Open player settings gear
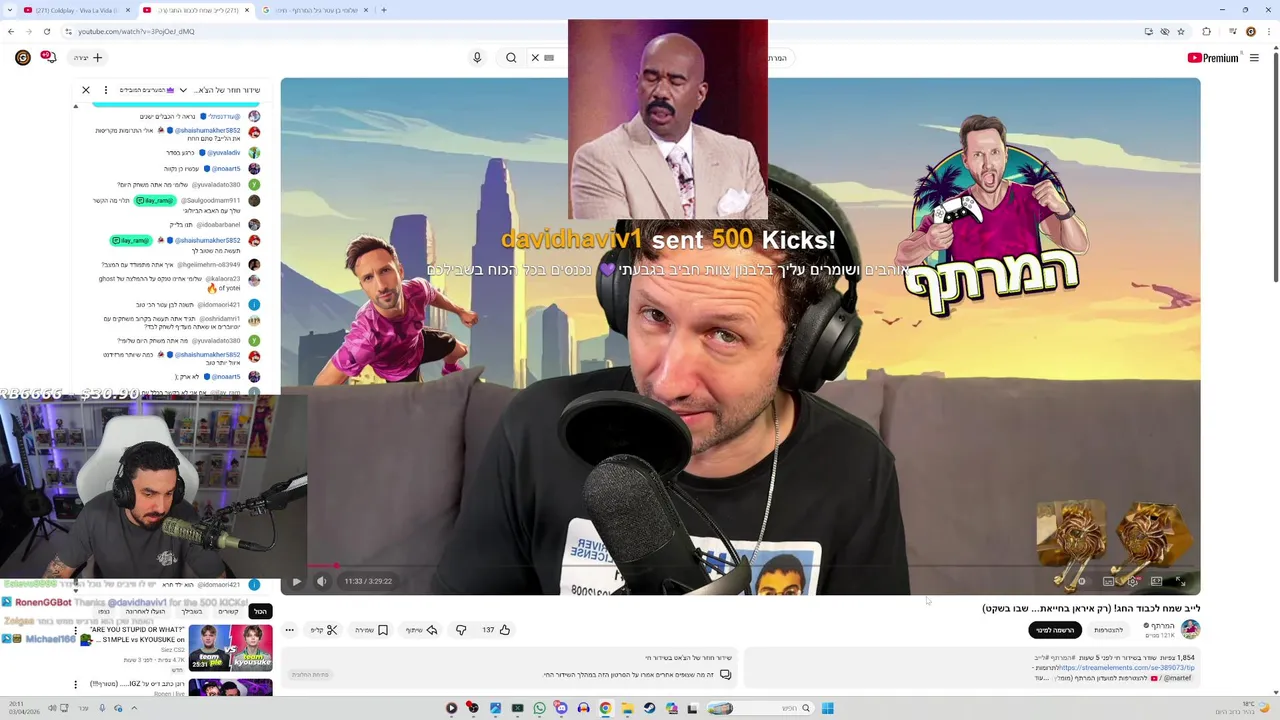 1132,581
